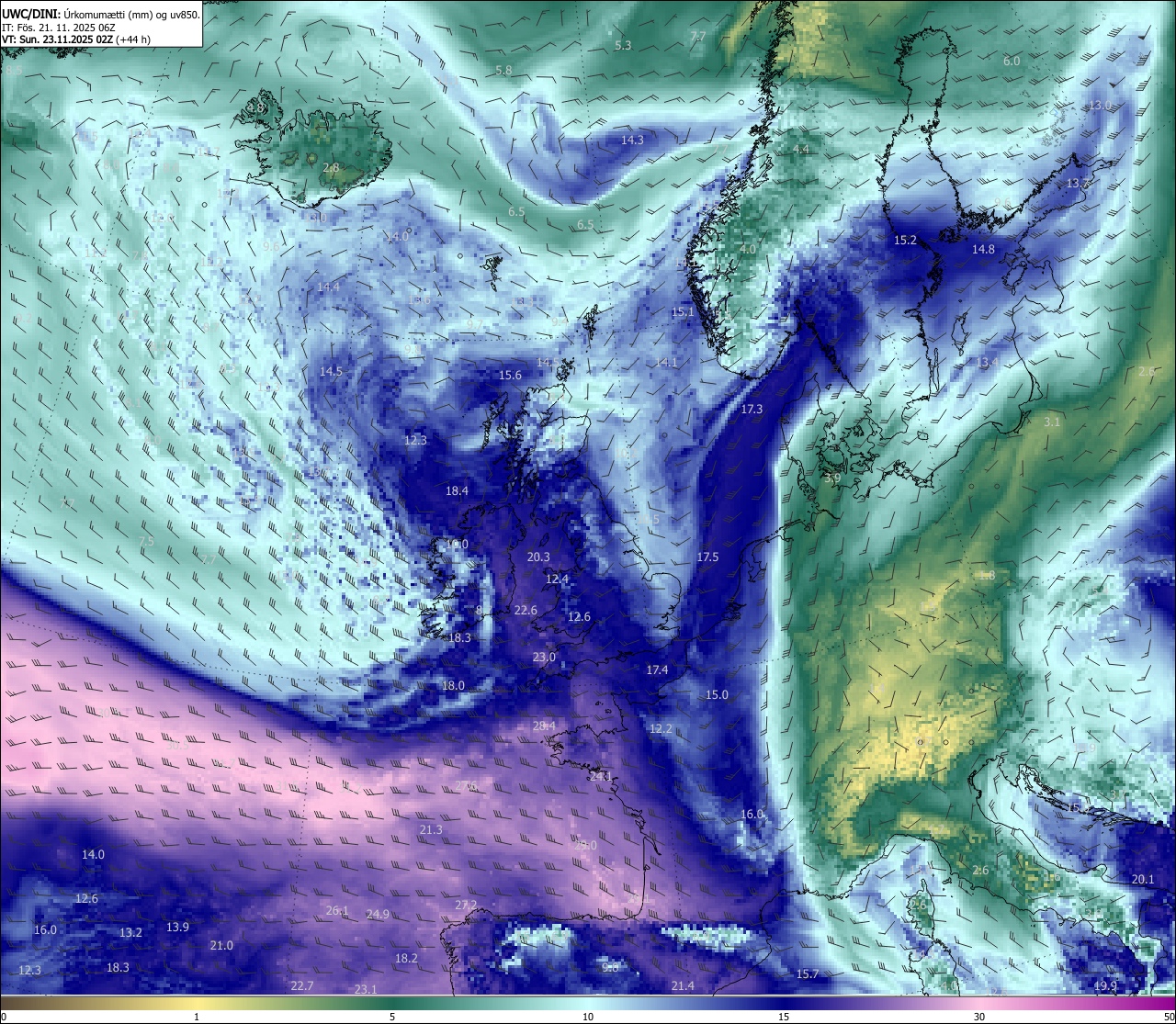Click the precipitation value 14.3

point(632,140)
